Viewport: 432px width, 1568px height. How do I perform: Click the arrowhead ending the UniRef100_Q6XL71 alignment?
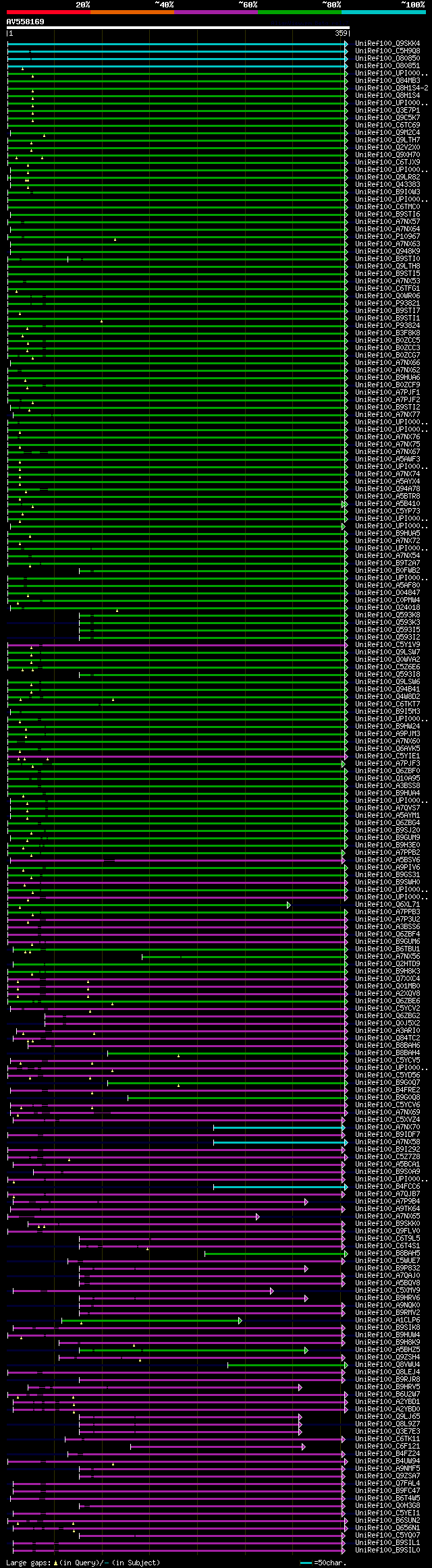pyautogui.click(x=289, y=905)
